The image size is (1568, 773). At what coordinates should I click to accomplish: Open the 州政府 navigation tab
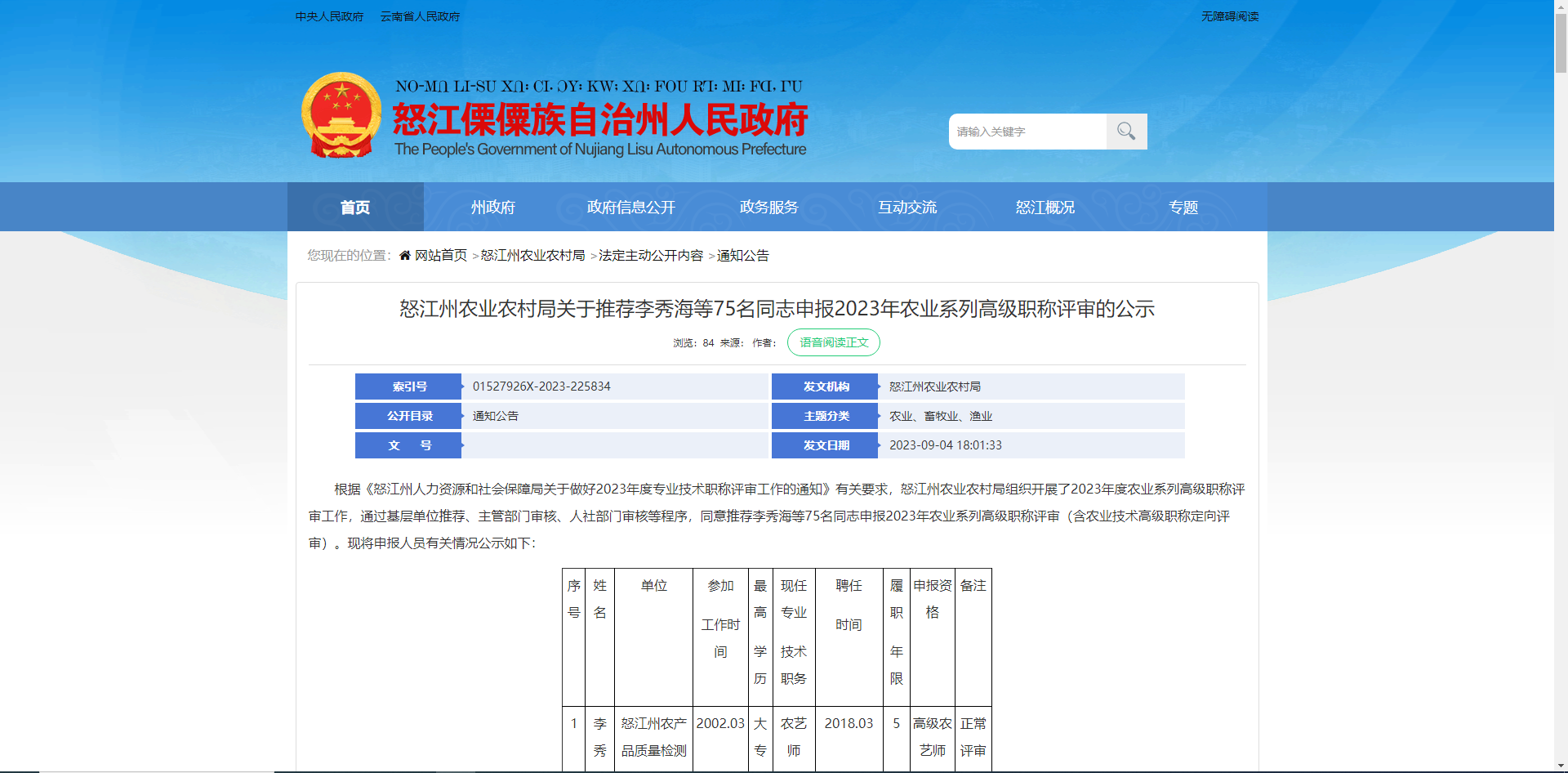[493, 208]
